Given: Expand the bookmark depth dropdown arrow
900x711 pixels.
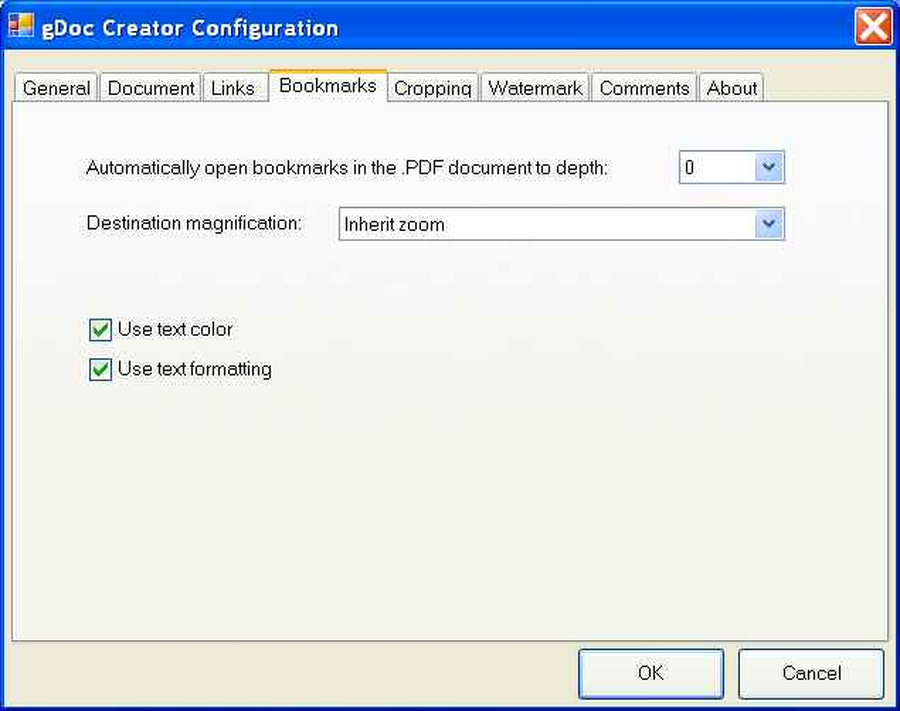Looking at the screenshot, I should click(769, 167).
